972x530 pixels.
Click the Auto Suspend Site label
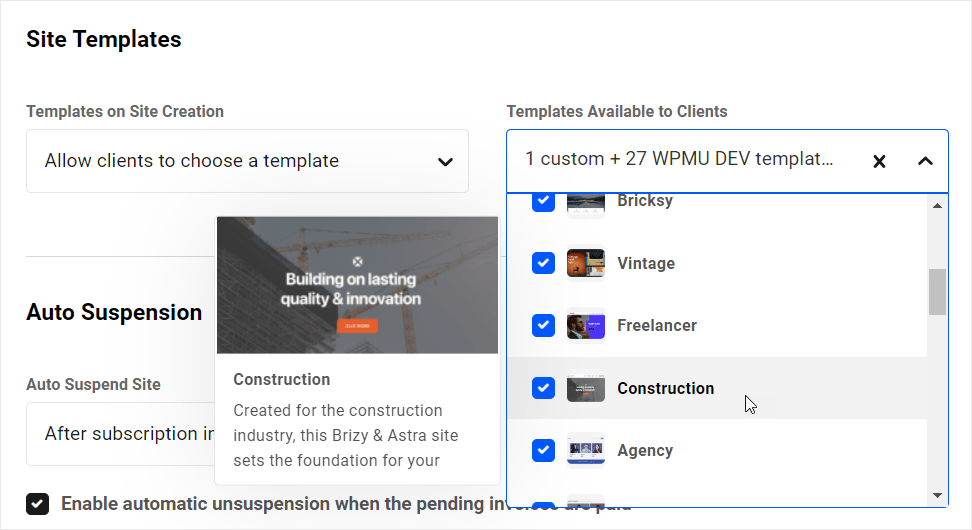[93, 384]
